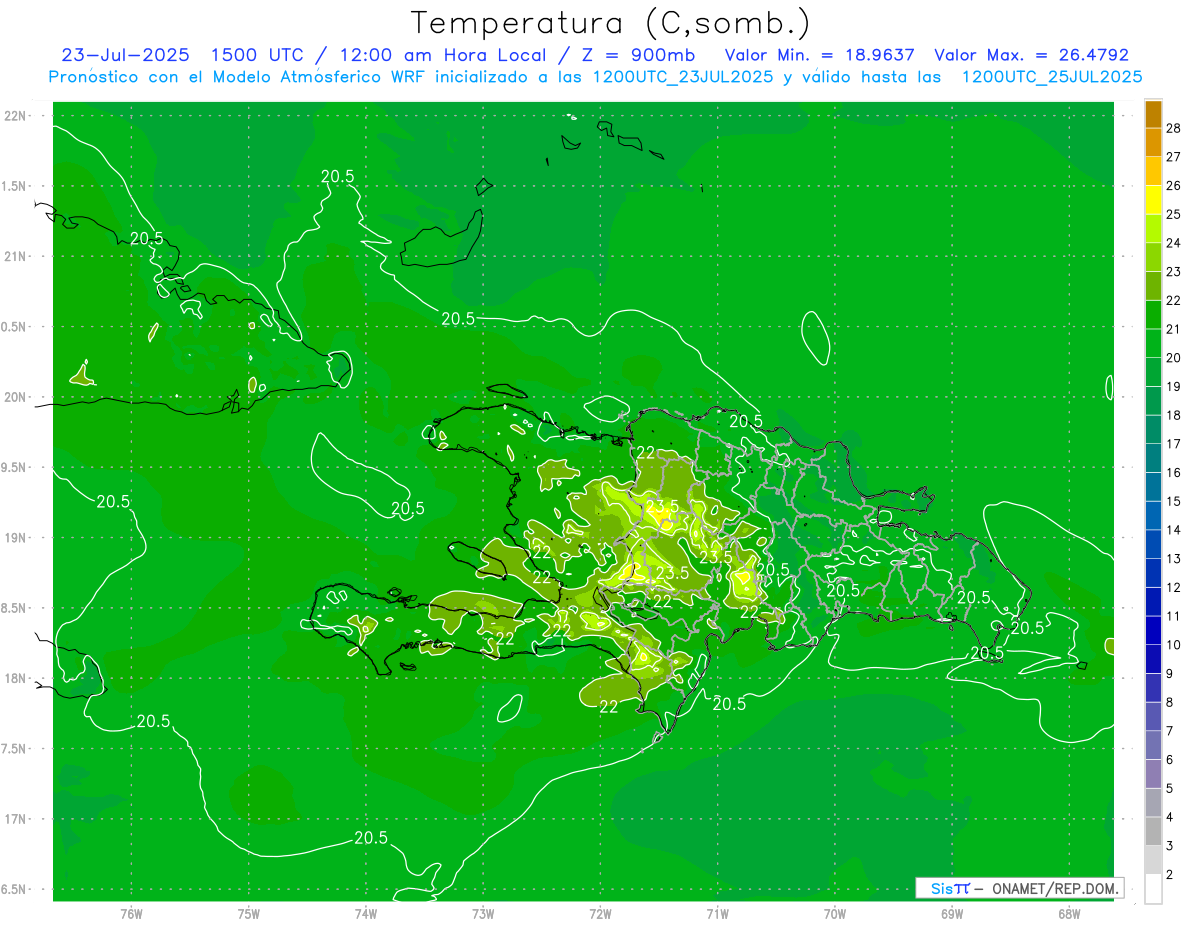
Task: Click the legend value '25'
Action: pos(1174,214)
